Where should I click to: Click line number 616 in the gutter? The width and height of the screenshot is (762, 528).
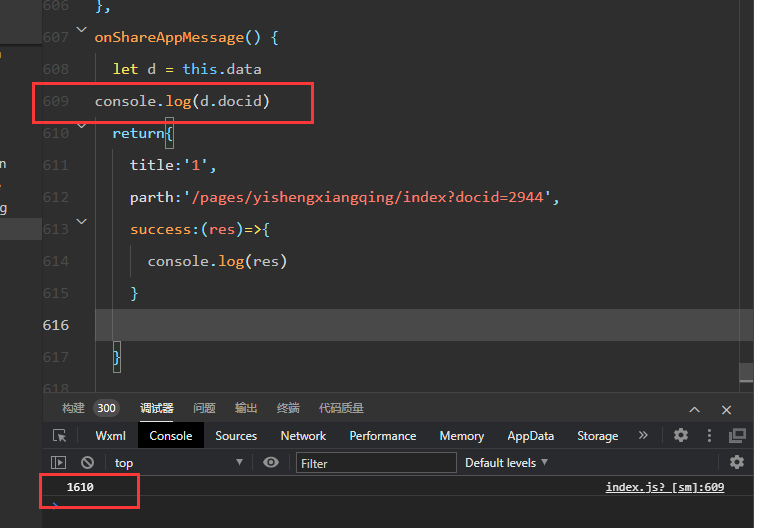click(56, 325)
